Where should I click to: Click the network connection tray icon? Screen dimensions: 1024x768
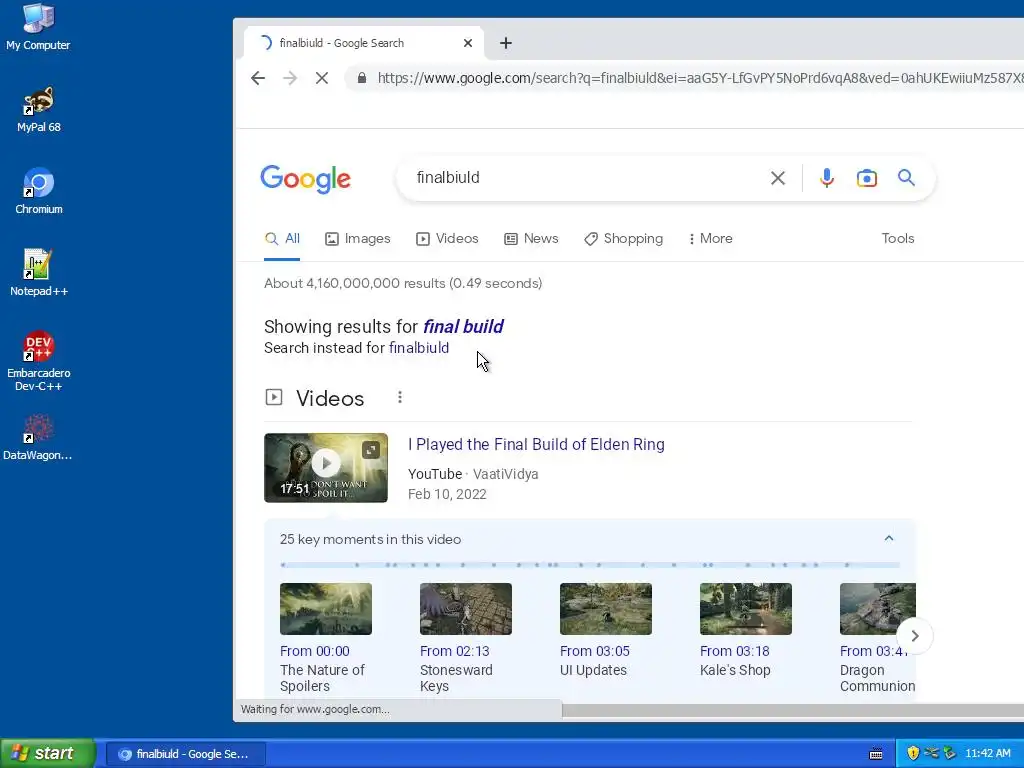pos(931,753)
